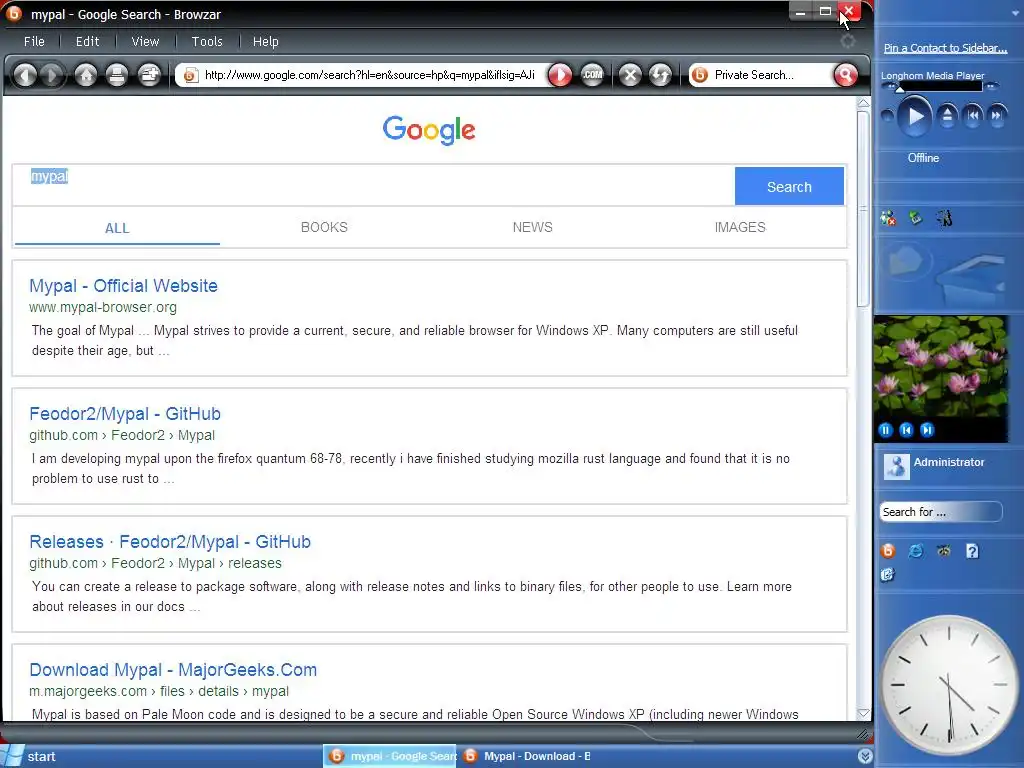Open Download Mypal - MajorGeeks.Com result

point(173,670)
